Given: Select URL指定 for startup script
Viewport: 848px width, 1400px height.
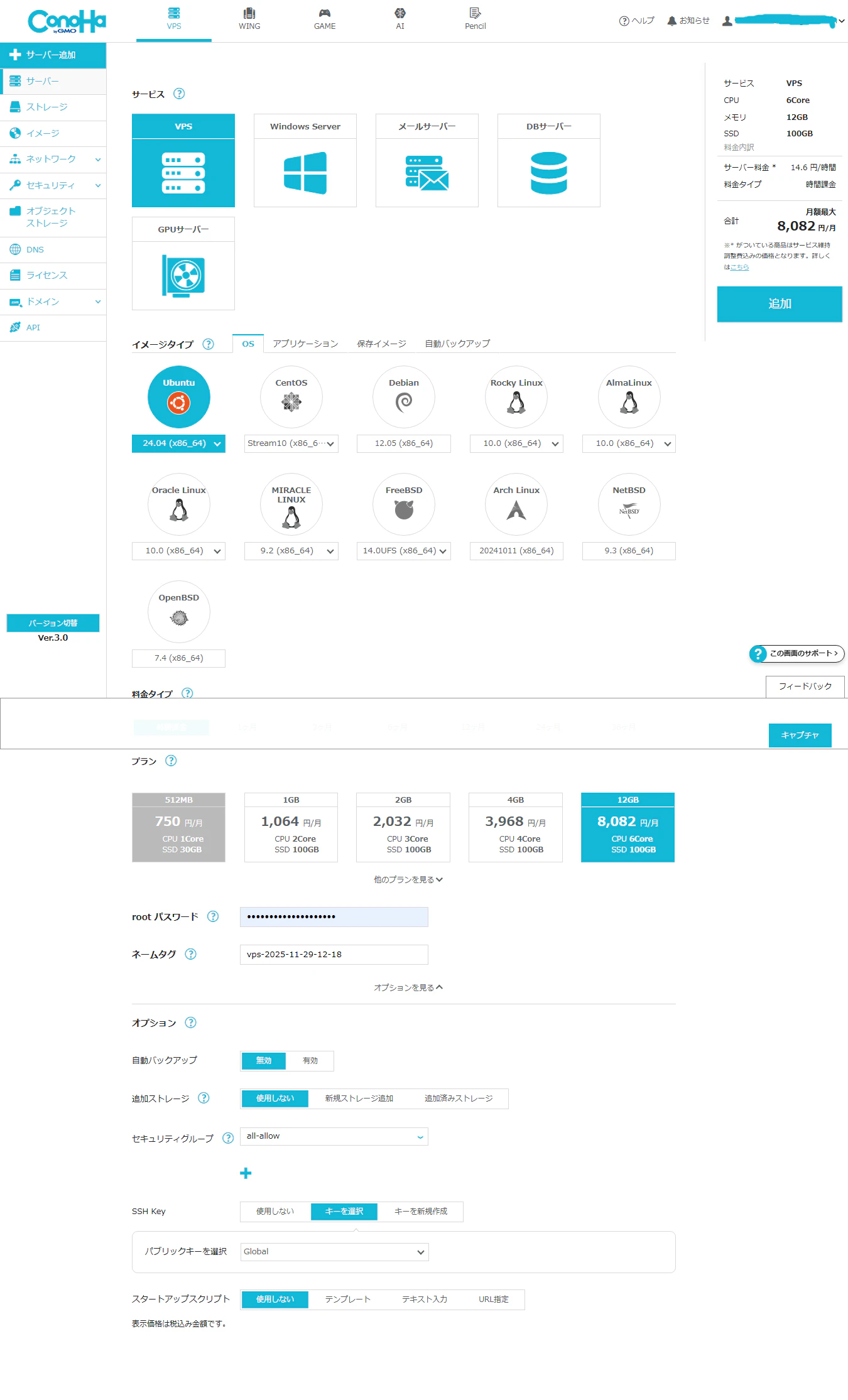Looking at the screenshot, I should coord(494,1300).
